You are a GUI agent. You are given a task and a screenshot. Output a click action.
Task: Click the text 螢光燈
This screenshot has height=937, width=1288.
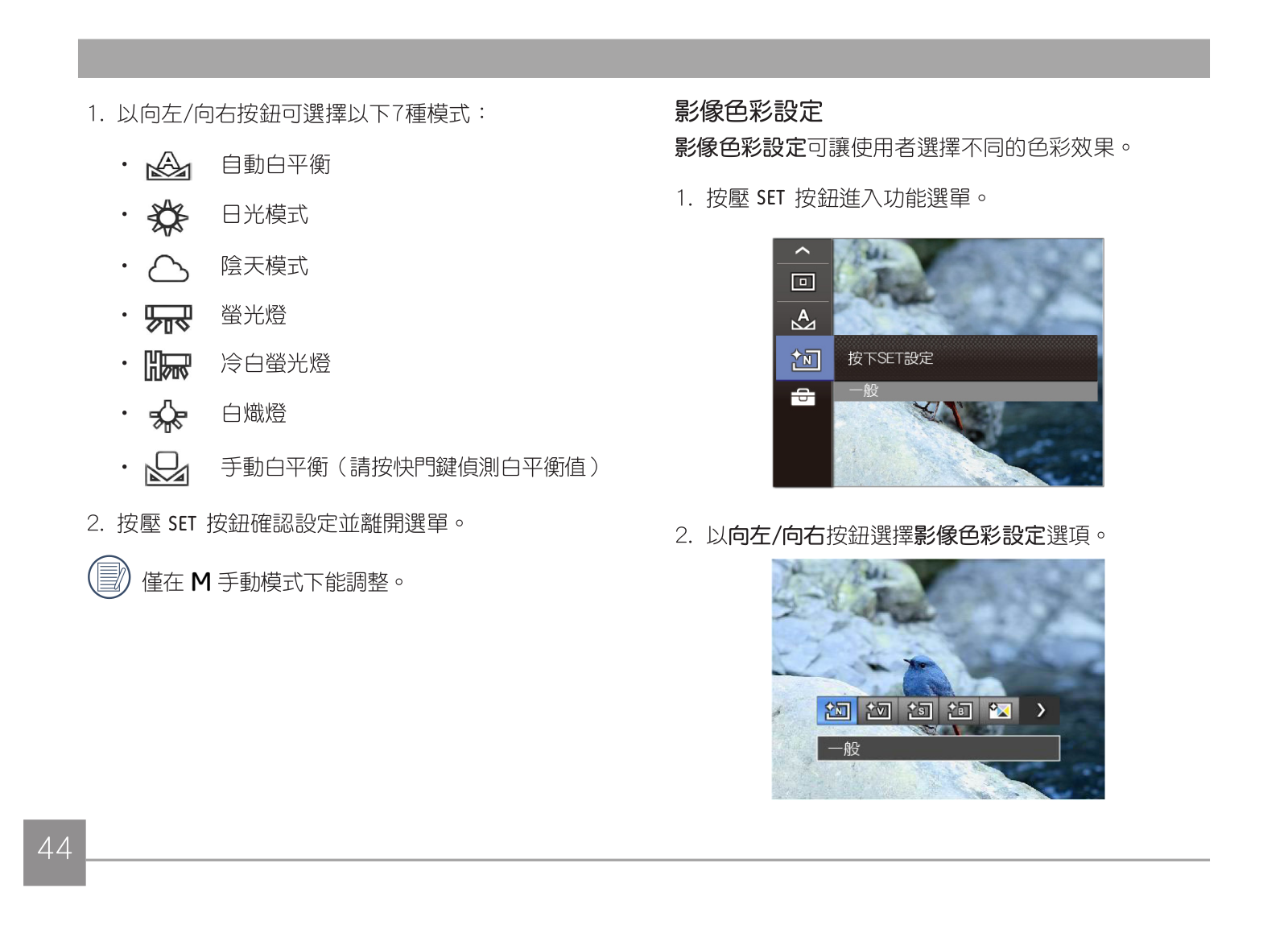click(x=254, y=316)
